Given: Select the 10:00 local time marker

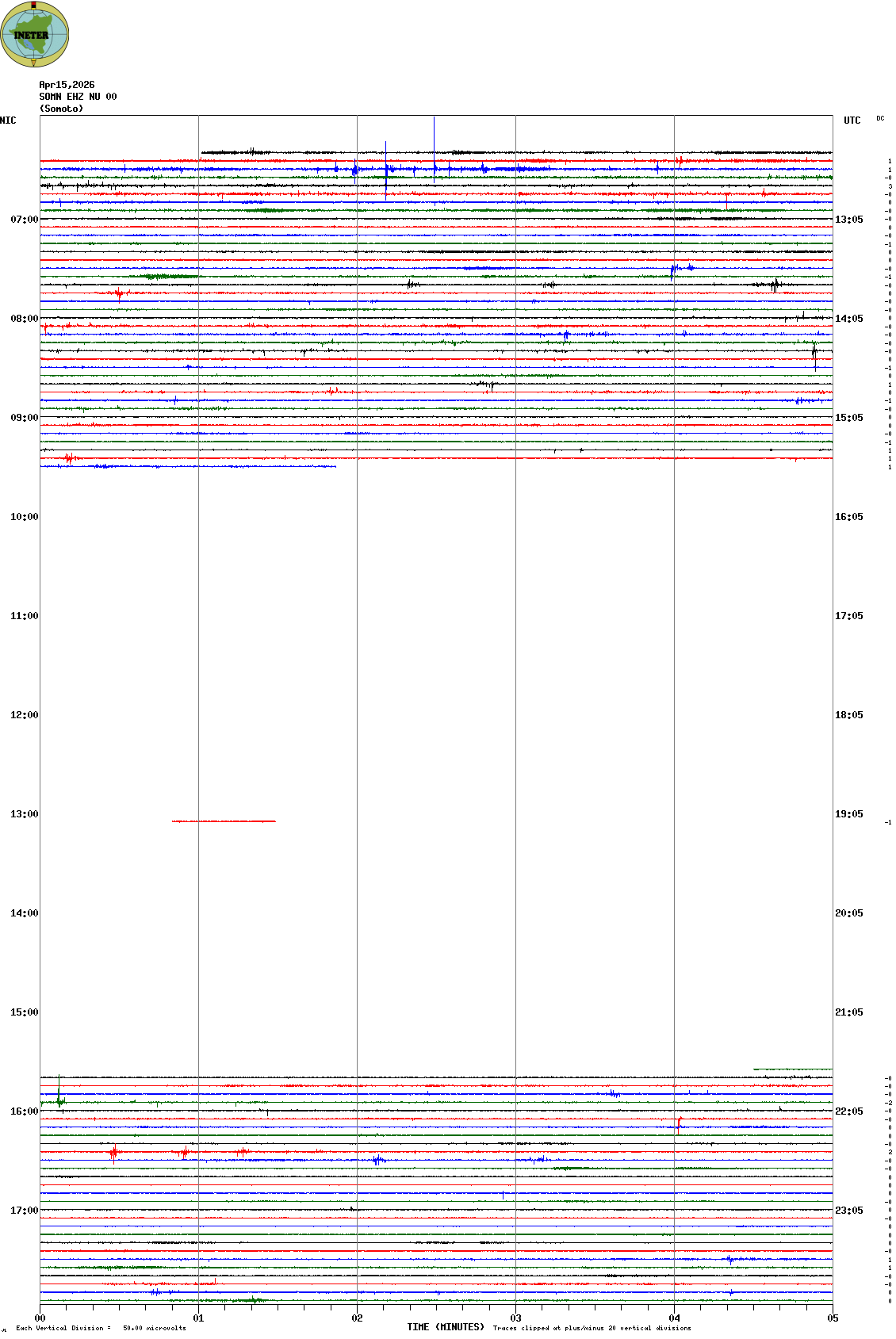Looking at the screenshot, I should coord(24,517).
